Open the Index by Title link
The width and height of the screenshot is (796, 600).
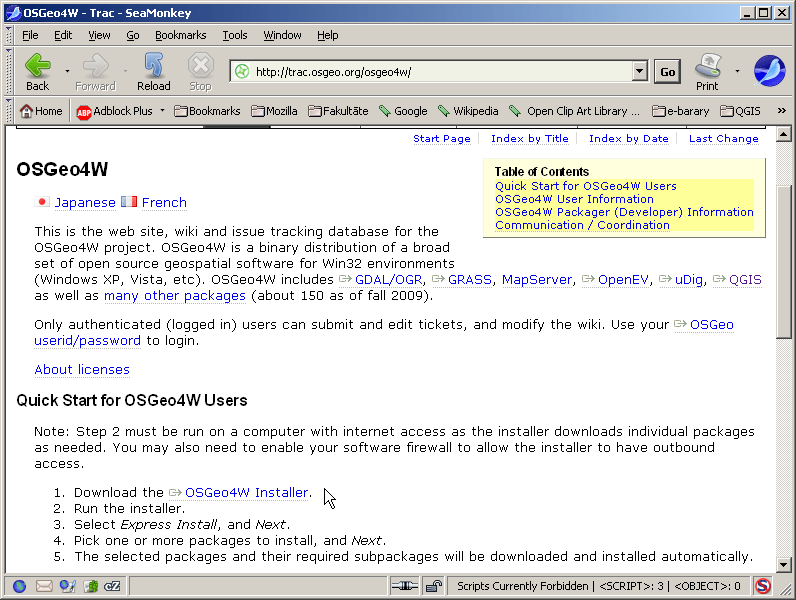[x=529, y=139]
